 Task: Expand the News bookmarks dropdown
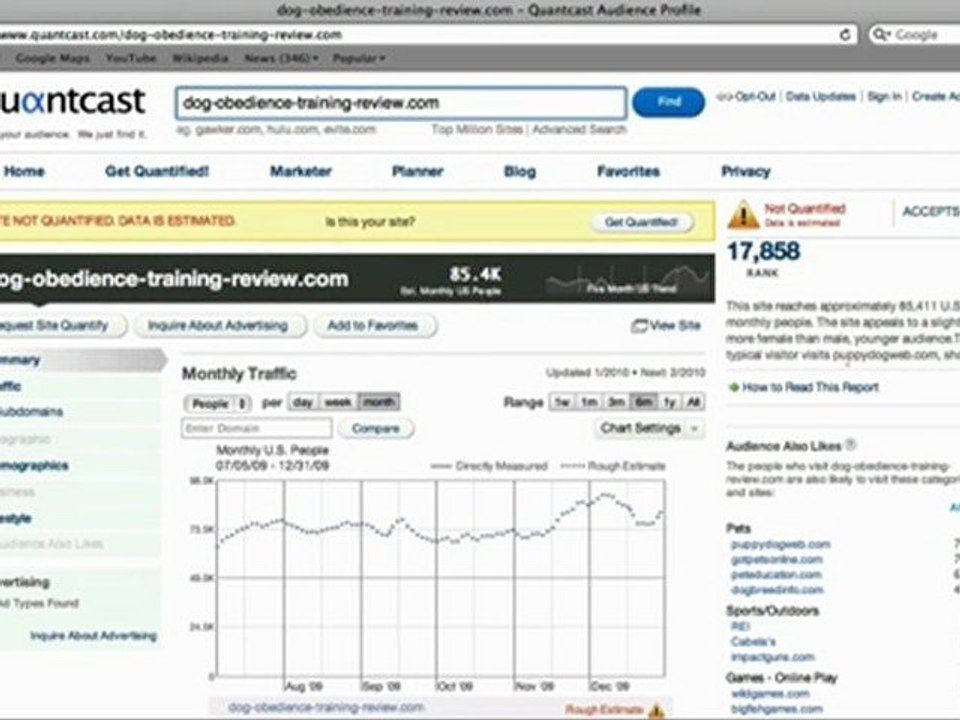click(x=281, y=58)
